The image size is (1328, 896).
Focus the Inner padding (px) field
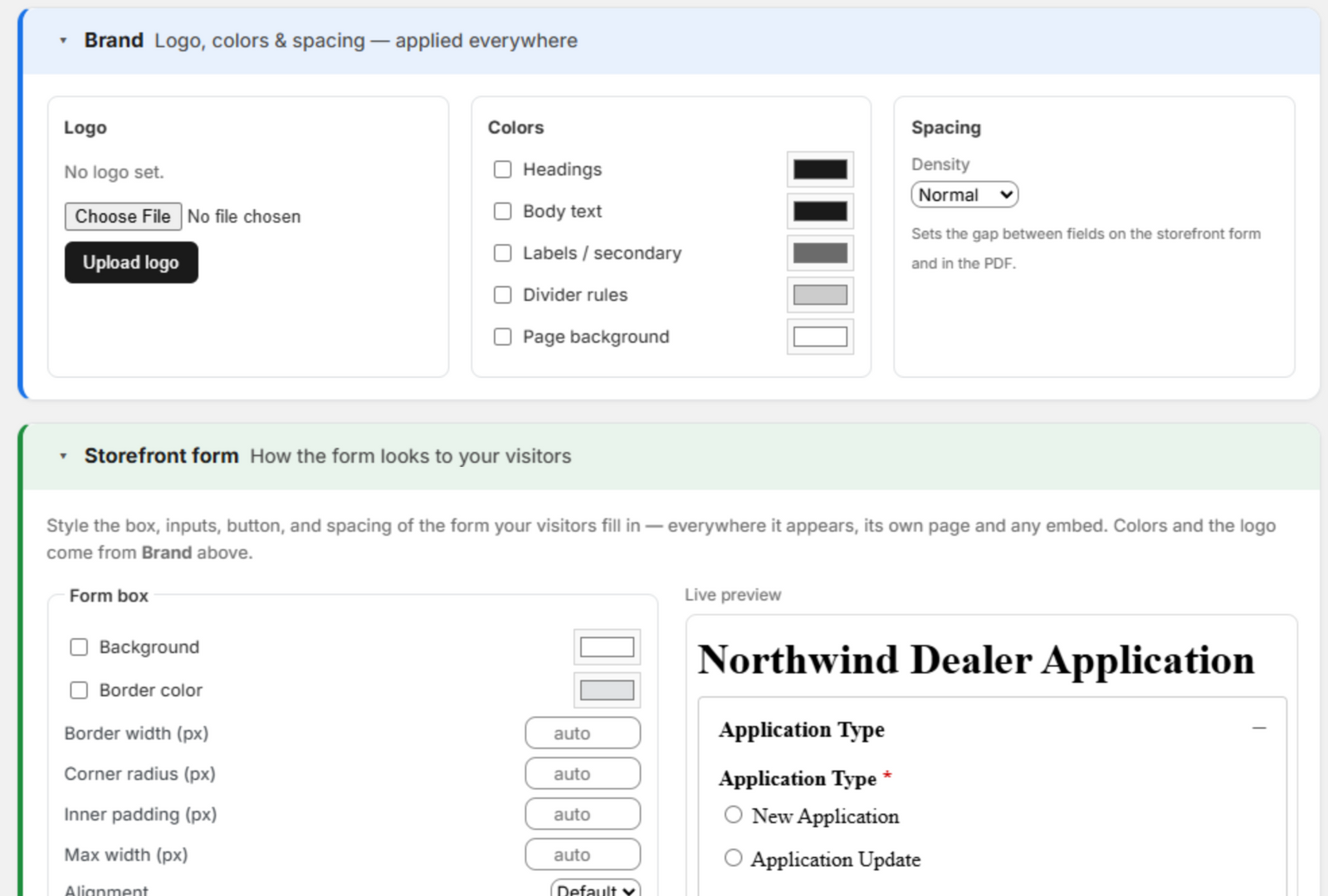point(583,815)
